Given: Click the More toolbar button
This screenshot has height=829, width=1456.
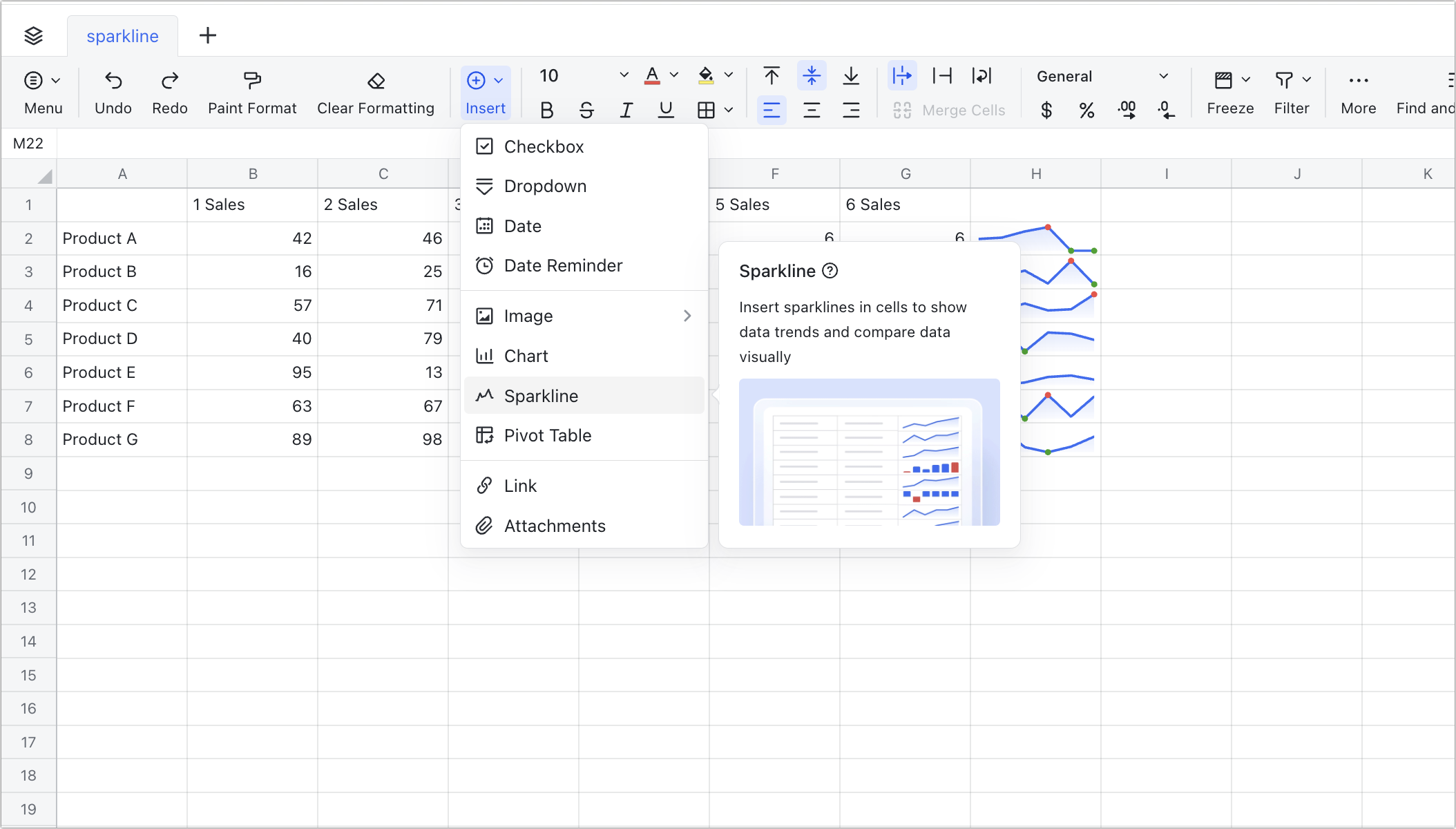Looking at the screenshot, I should tap(1358, 91).
